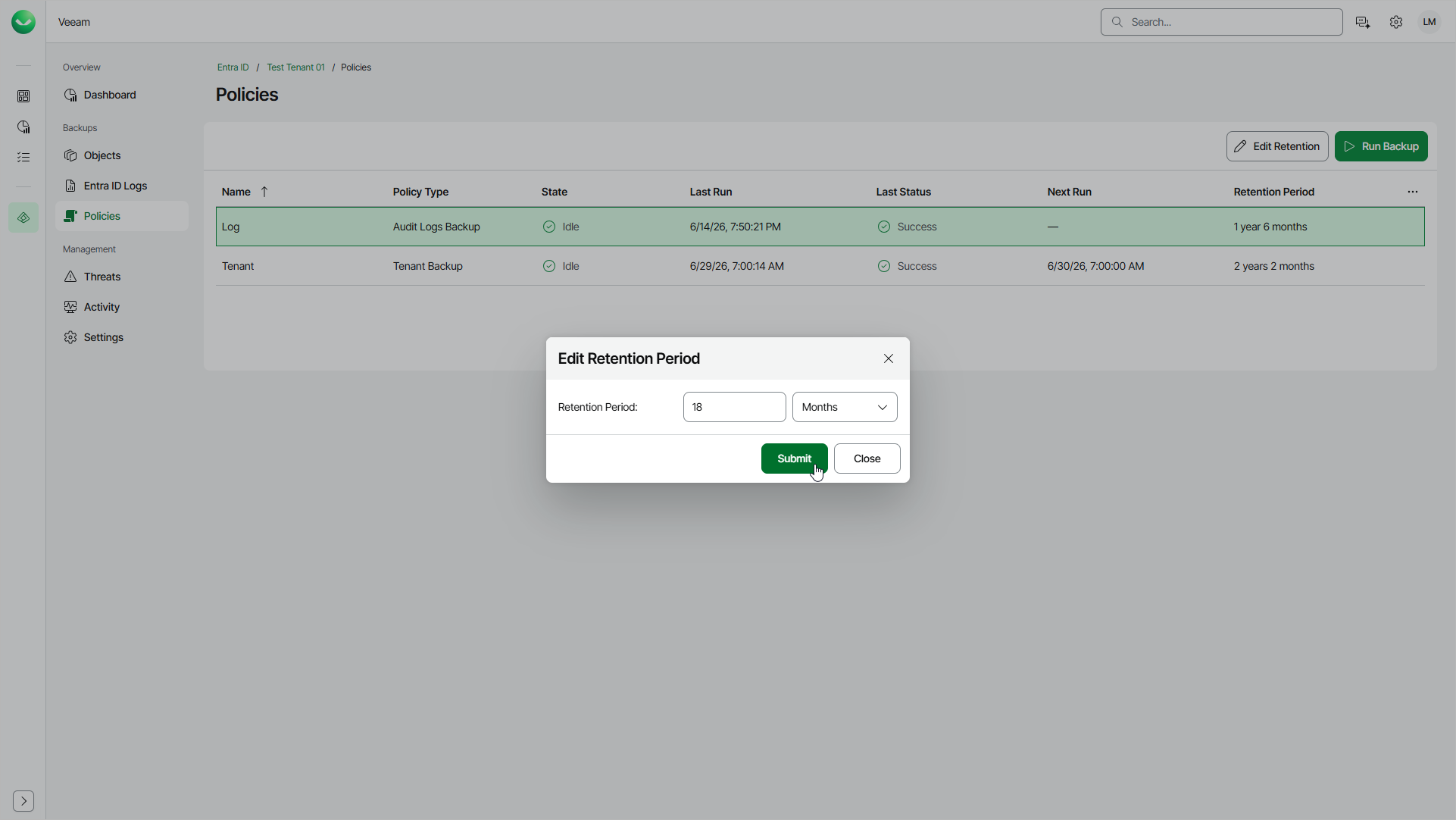Select the Tenant policy row name
This screenshot has width=1456, height=820.
pyautogui.click(x=238, y=266)
